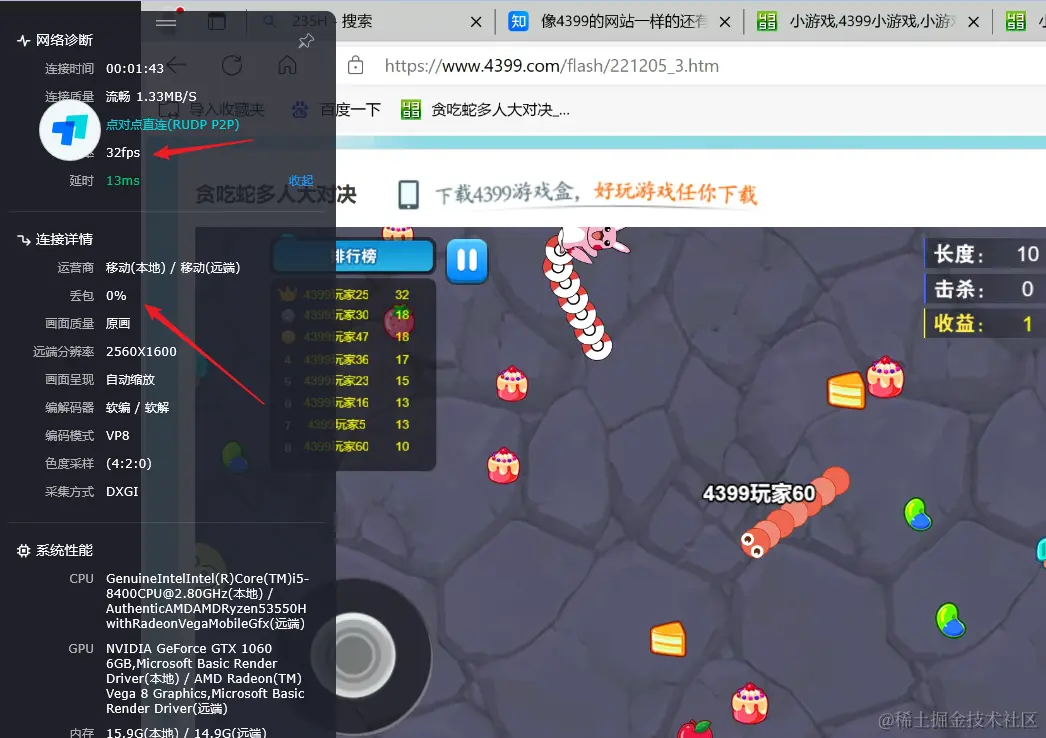1046x738 pixels.
Task: Click the 知 icon on Zhihu tab
Action: click(518, 21)
